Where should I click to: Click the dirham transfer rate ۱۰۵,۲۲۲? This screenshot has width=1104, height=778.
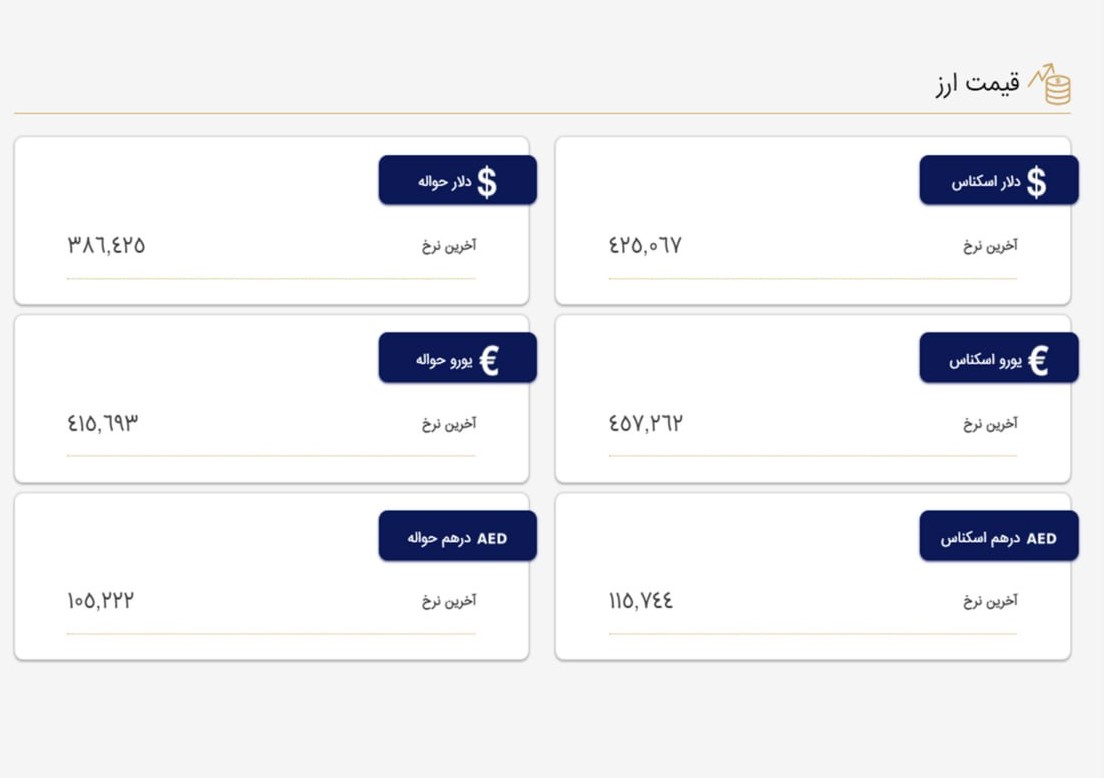[100, 601]
